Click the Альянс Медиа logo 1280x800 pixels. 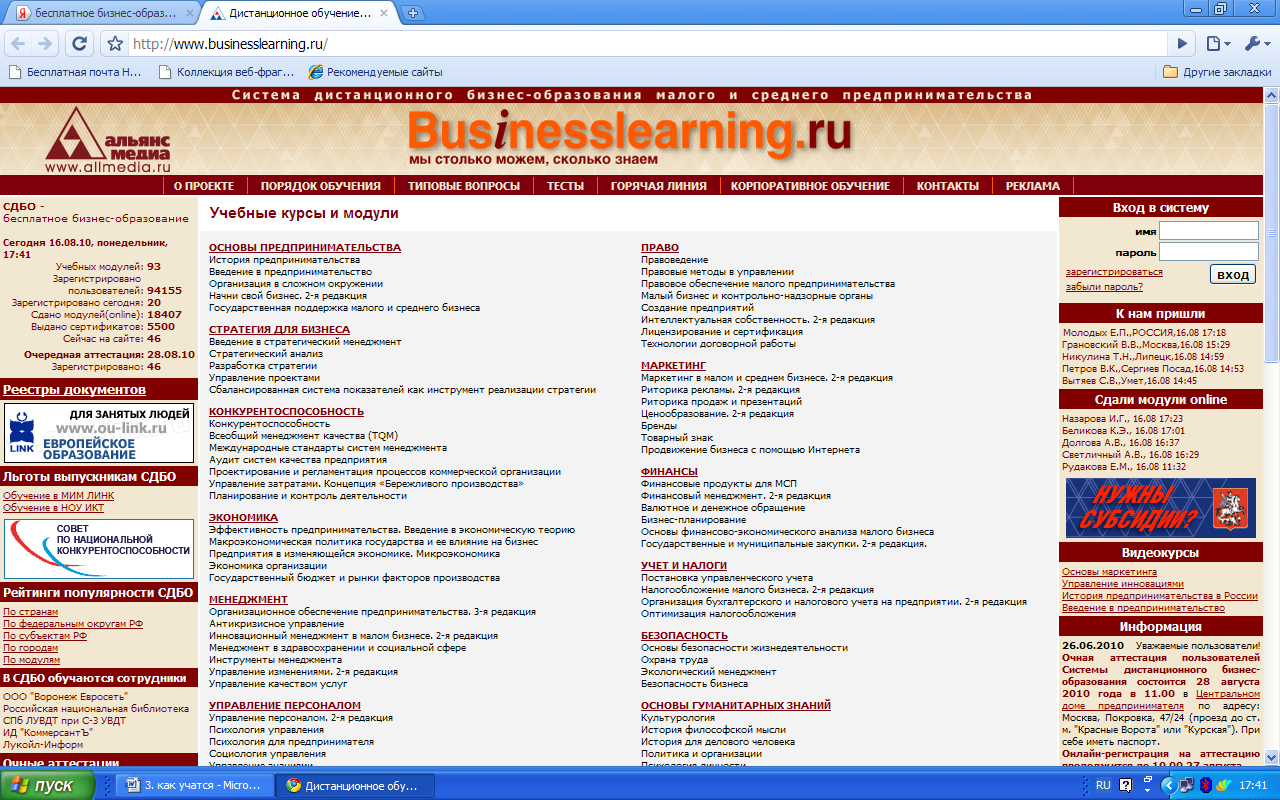point(108,139)
